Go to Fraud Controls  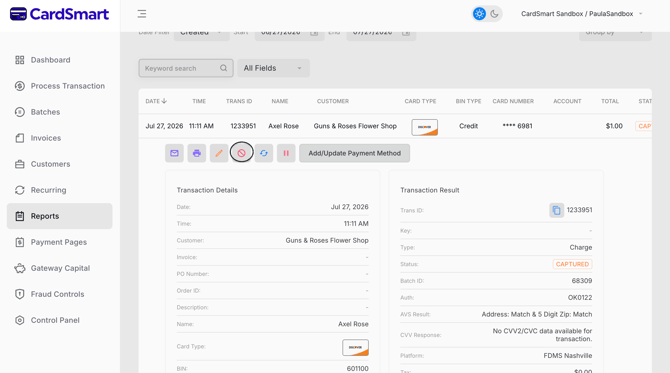pyautogui.click(x=59, y=294)
